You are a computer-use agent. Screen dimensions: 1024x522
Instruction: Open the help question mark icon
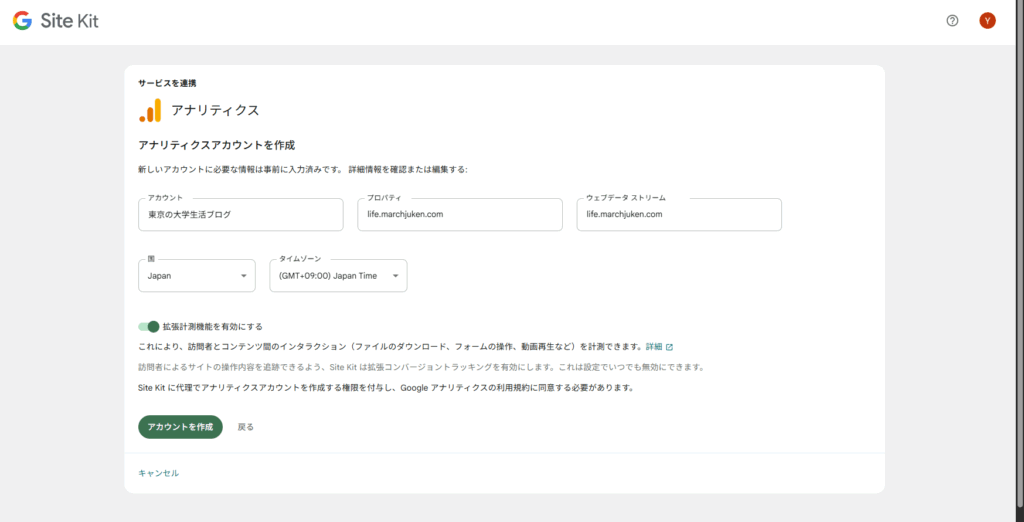coord(952,21)
